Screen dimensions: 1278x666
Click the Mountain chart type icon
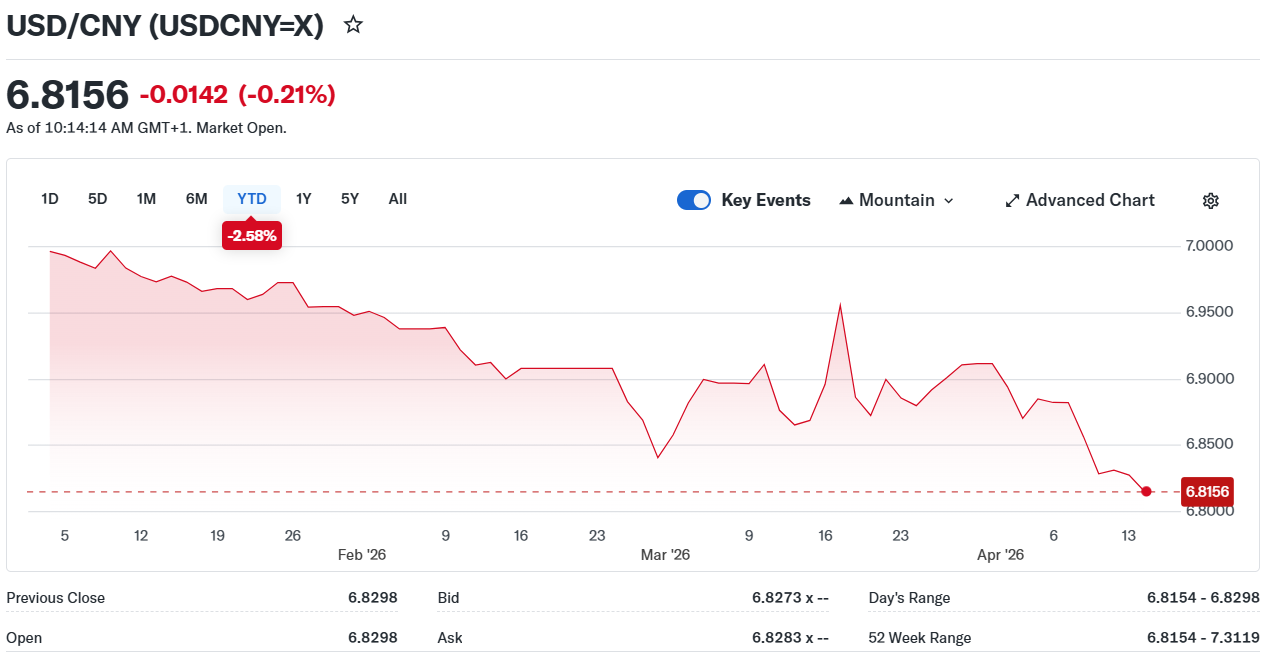coord(846,201)
